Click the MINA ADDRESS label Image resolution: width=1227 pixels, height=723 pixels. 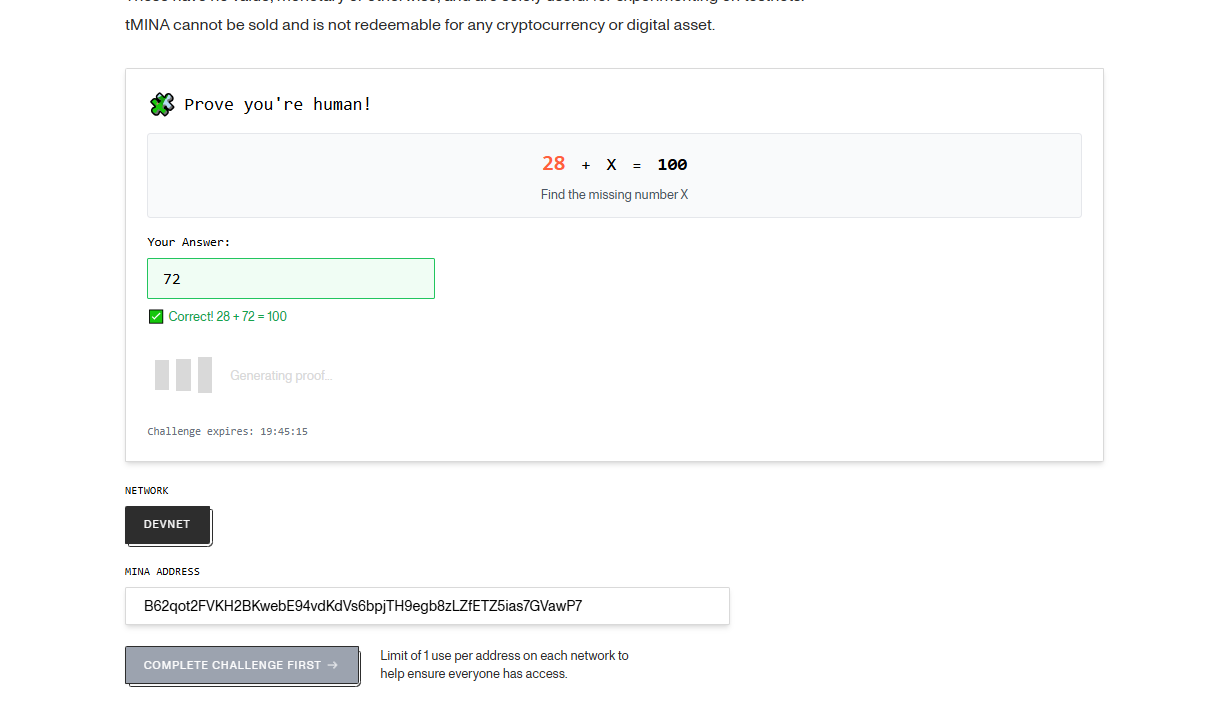(x=162, y=572)
